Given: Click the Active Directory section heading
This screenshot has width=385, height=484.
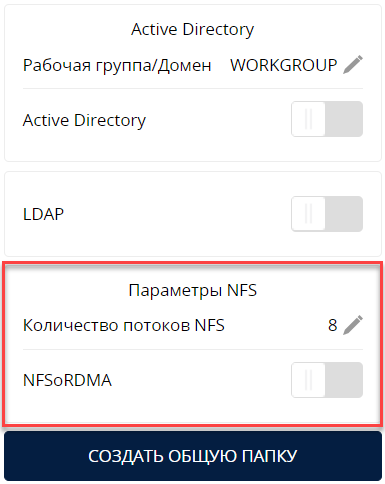Looking at the screenshot, I should (x=192, y=29).
